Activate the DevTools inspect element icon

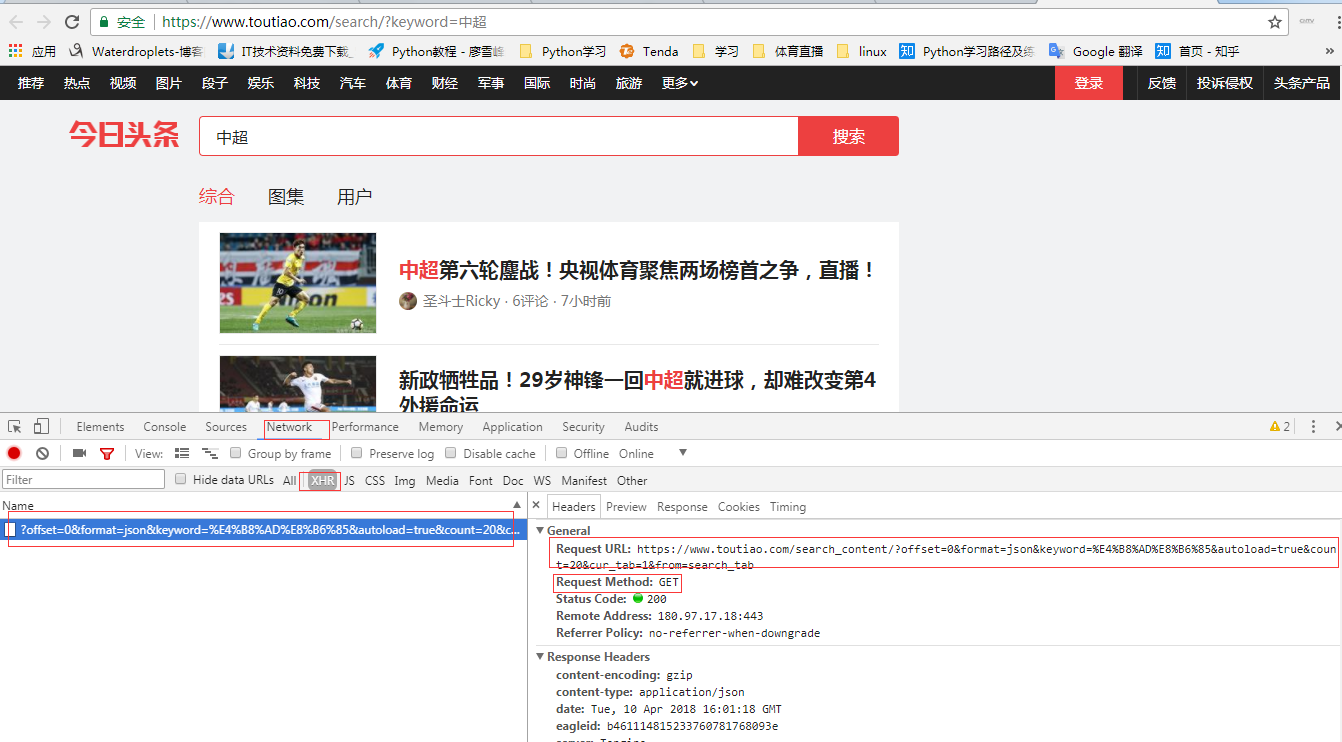coord(15,426)
